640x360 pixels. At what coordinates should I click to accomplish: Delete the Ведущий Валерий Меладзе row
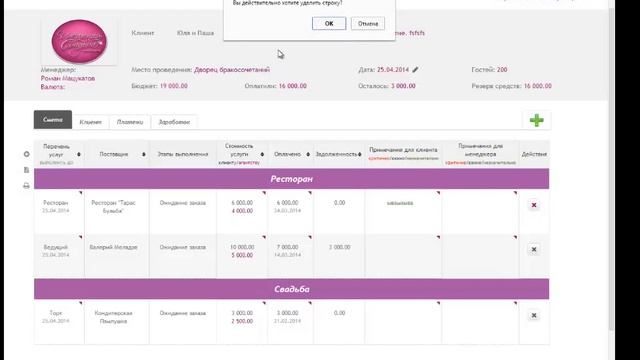(533, 249)
